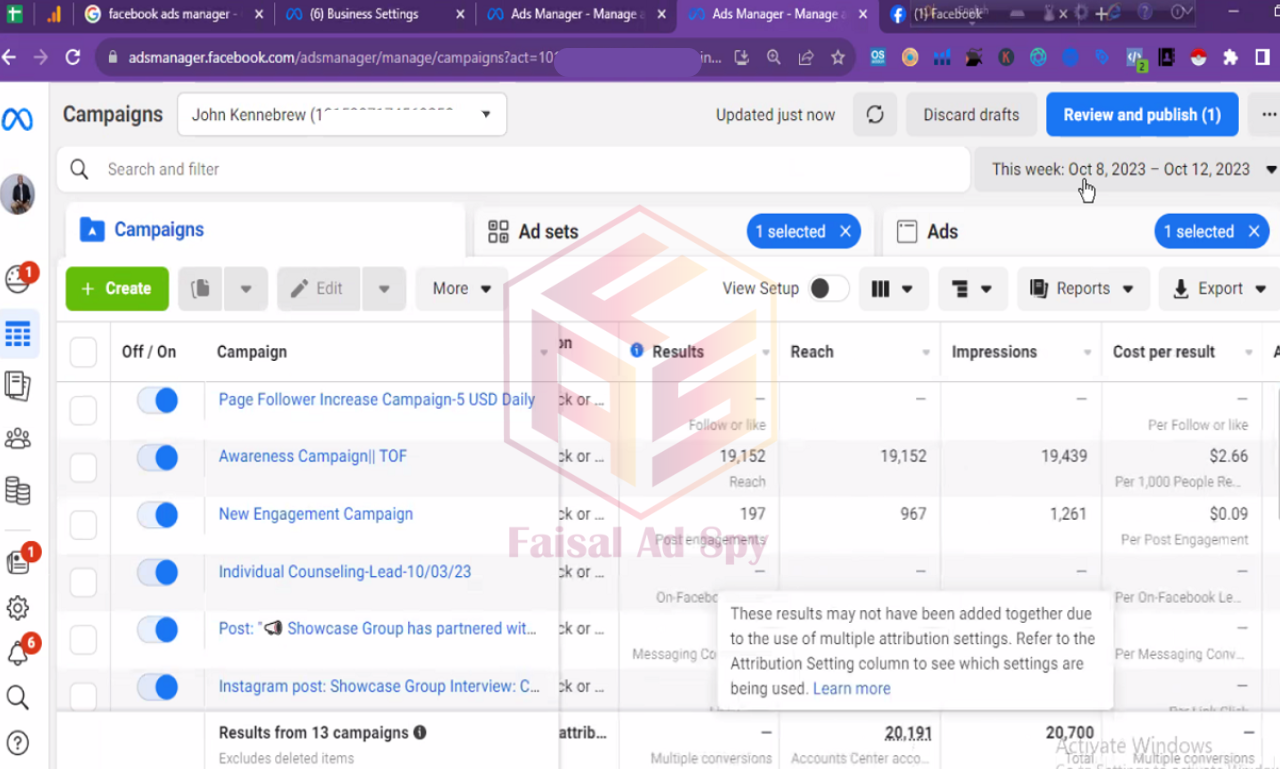Click the search magnifier in left sidebar
The height and width of the screenshot is (769, 1280).
click(x=17, y=697)
